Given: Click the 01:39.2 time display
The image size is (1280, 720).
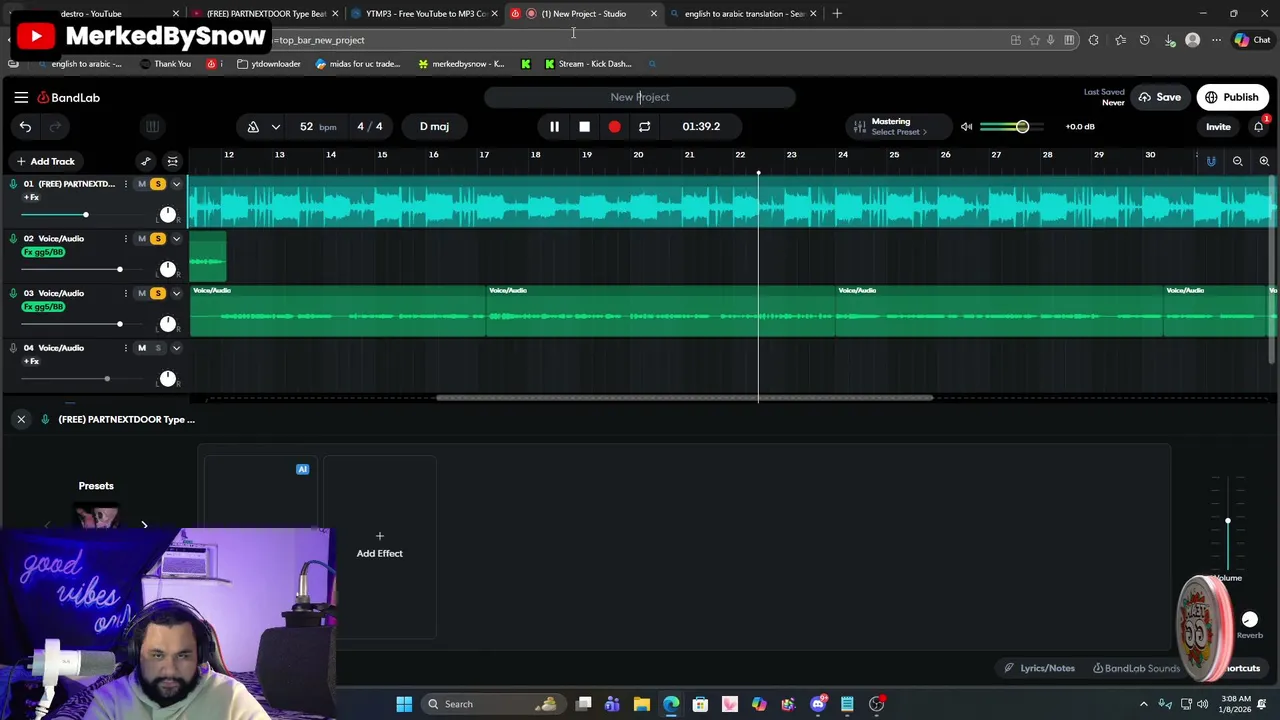Looking at the screenshot, I should (x=701, y=126).
